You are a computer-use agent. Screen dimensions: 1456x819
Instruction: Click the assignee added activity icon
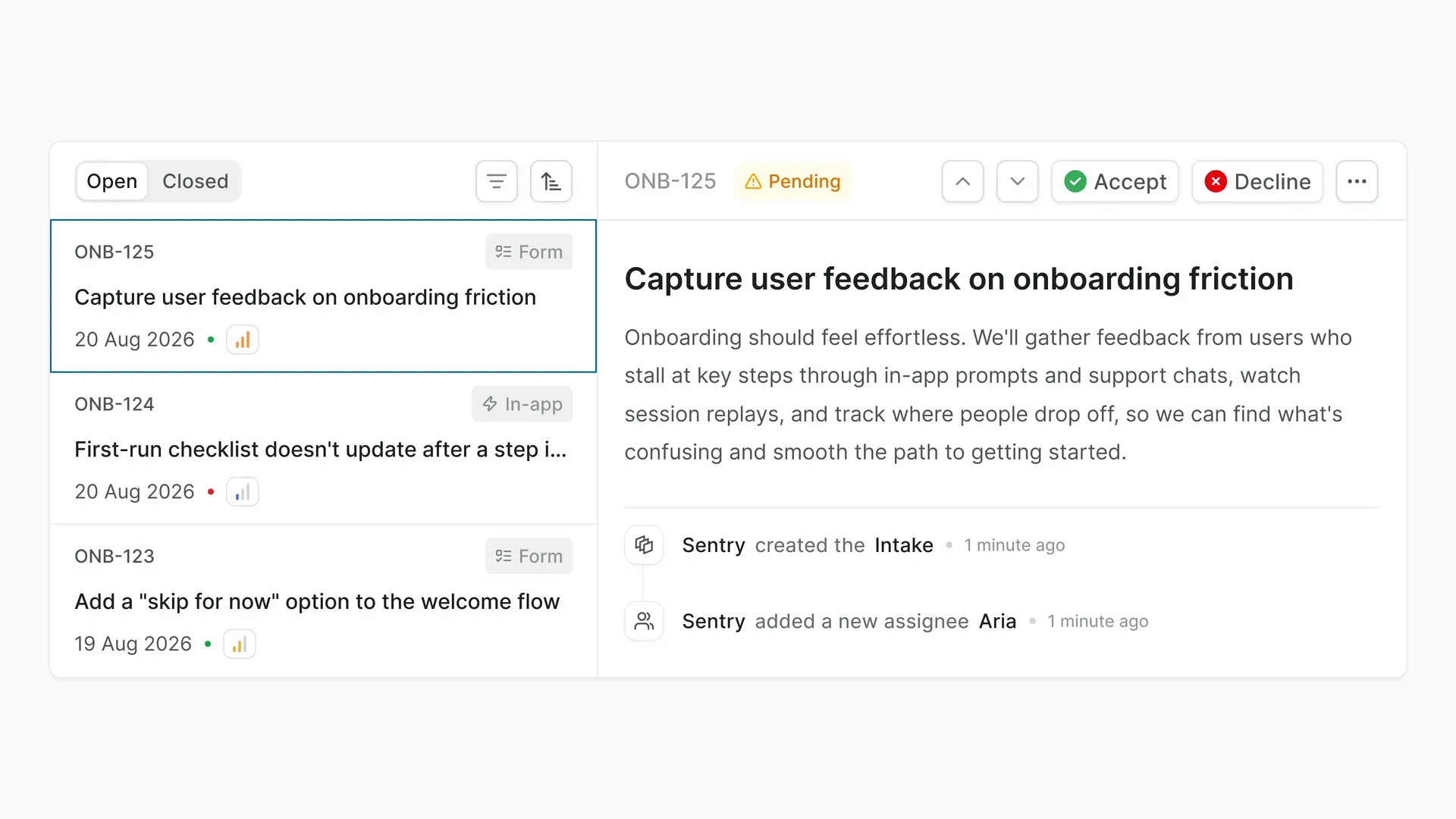pyautogui.click(x=644, y=621)
